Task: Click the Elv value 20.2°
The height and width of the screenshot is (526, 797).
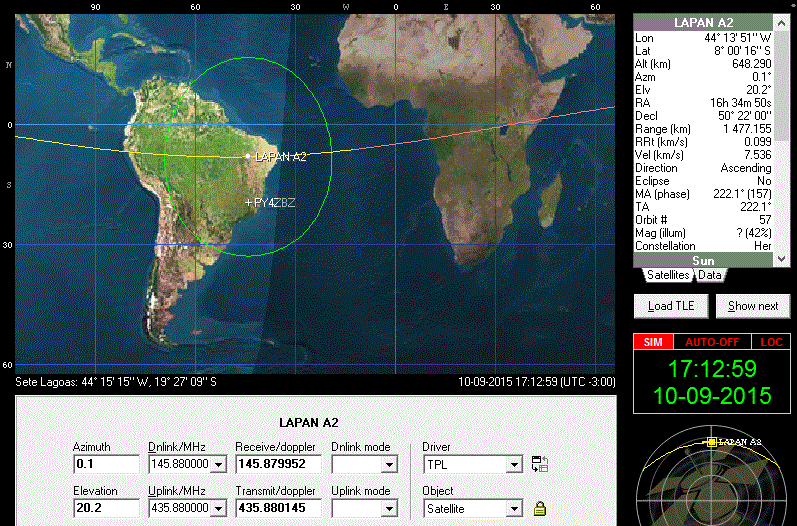Action: [759, 90]
